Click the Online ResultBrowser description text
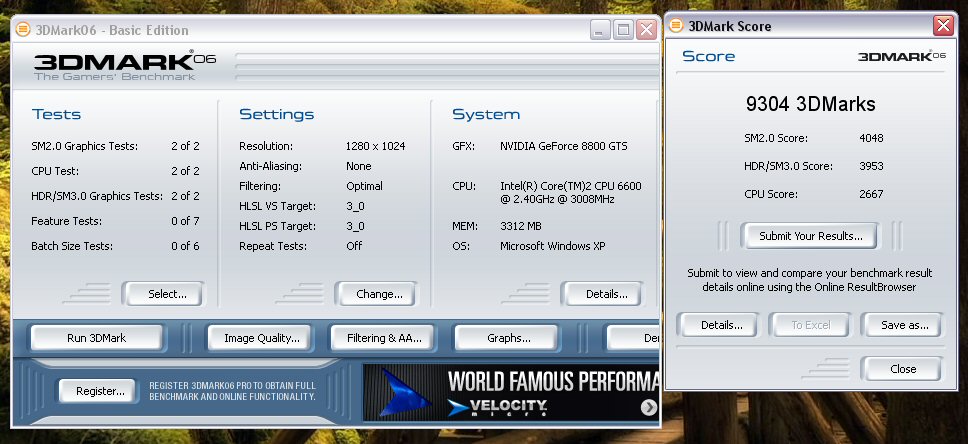 809,280
